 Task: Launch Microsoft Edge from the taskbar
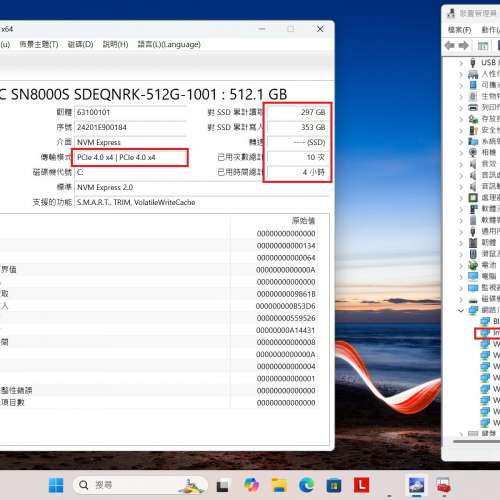tap(307, 485)
